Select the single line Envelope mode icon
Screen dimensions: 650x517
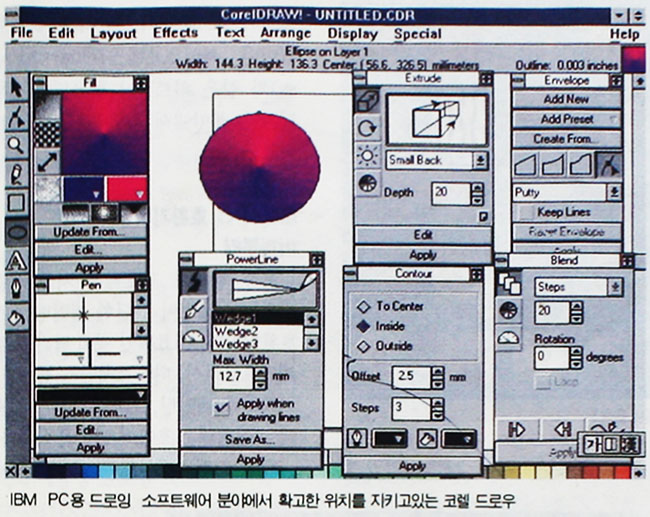pyautogui.click(x=526, y=165)
